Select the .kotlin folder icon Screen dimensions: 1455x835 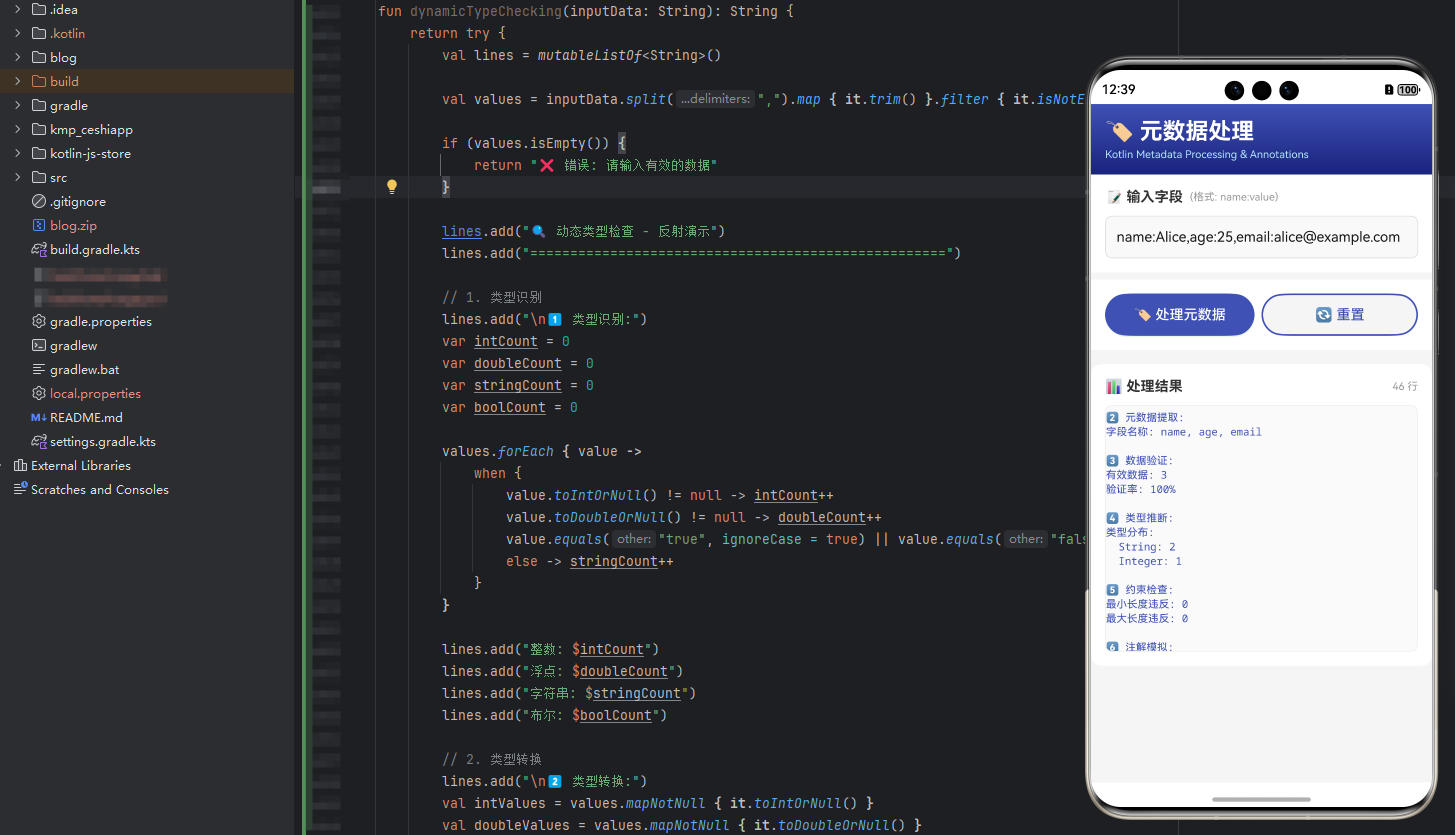[39, 33]
